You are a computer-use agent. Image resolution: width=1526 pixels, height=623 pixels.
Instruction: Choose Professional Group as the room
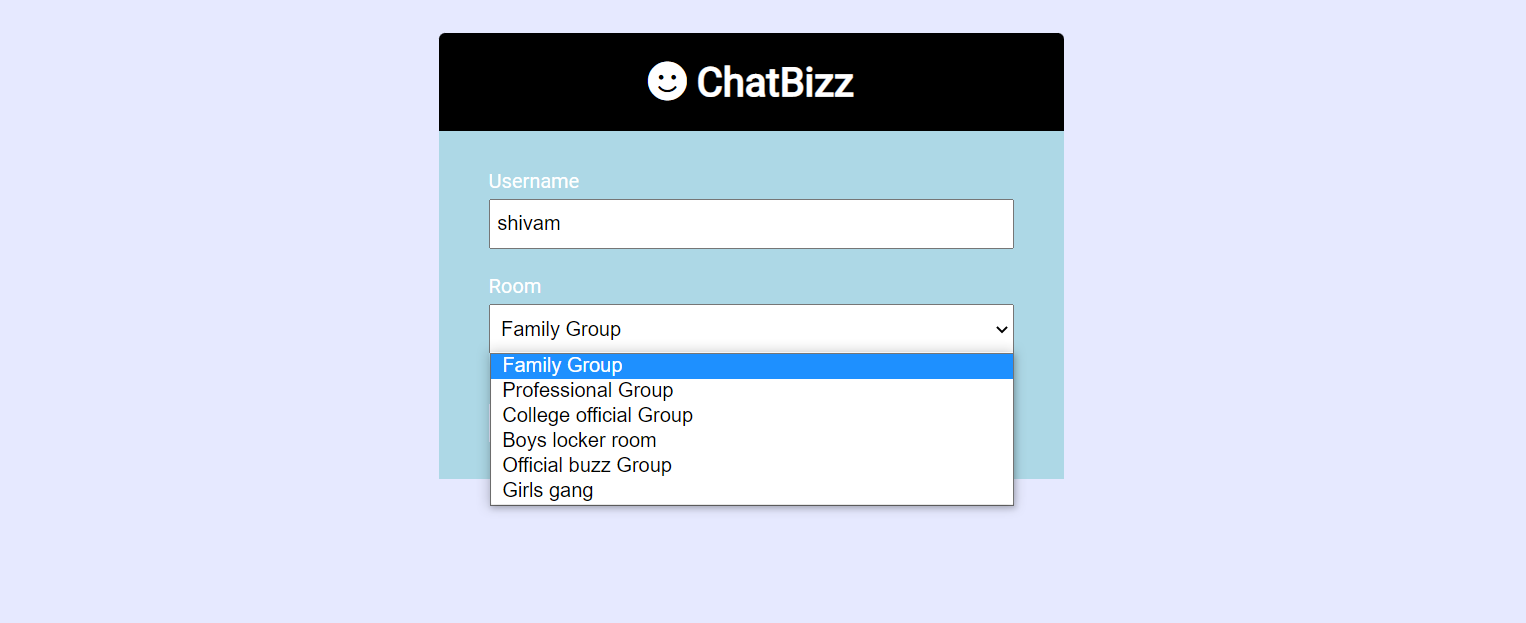point(587,390)
